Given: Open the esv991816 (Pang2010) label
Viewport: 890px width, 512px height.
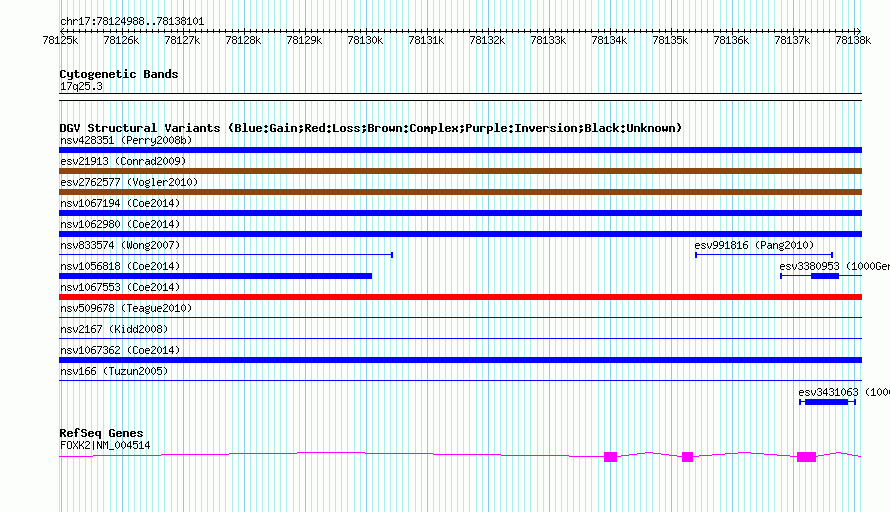Looking at the screenshot, I should pyautogui.click(x=754, y=245).
